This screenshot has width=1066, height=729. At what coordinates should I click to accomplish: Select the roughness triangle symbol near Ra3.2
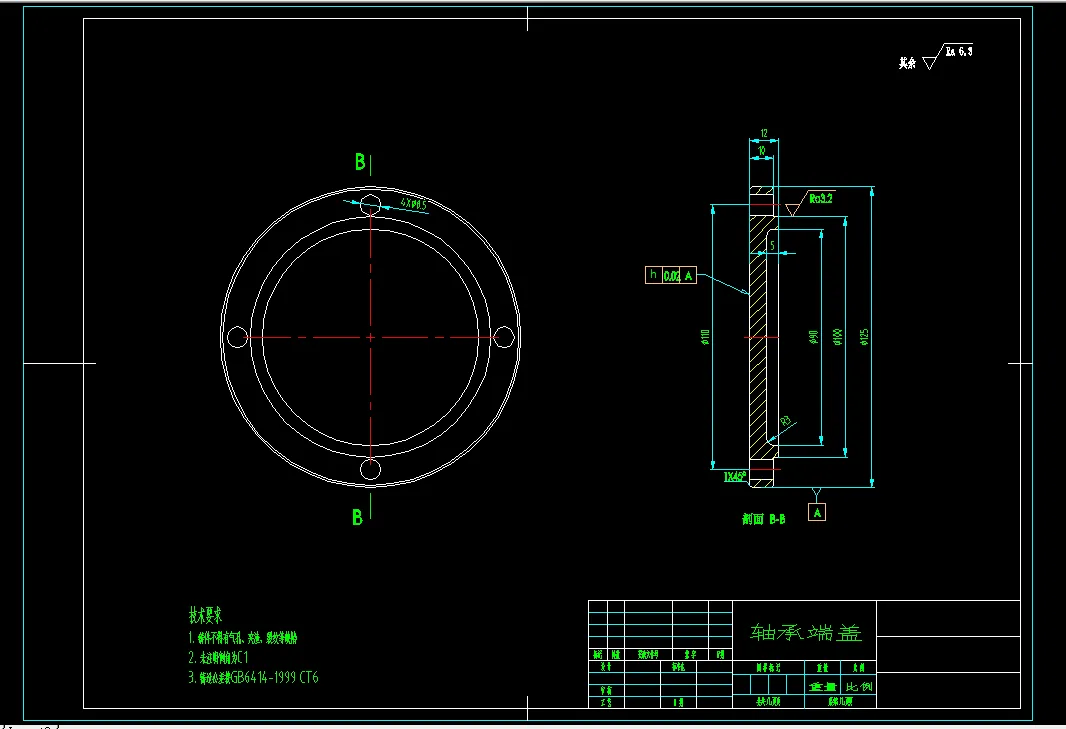pos(792,209)
